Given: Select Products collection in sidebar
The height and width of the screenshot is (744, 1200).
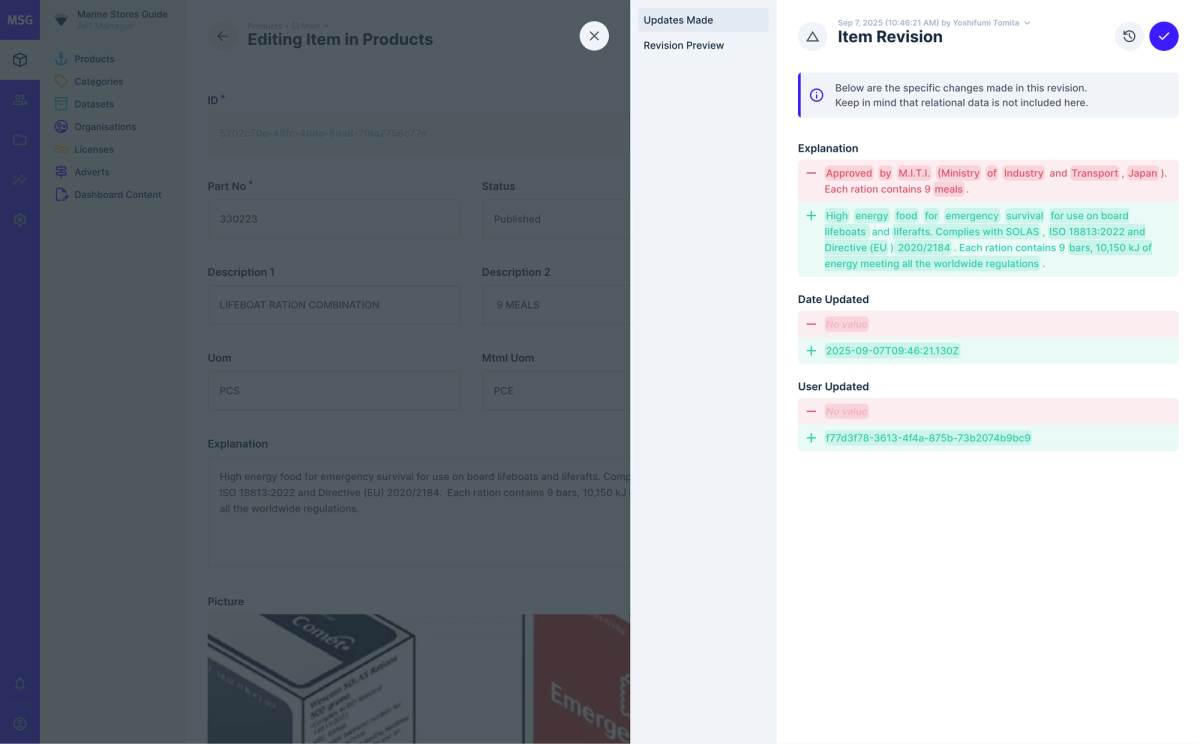Looking at the screenshot, I should [x=113, y=59].
